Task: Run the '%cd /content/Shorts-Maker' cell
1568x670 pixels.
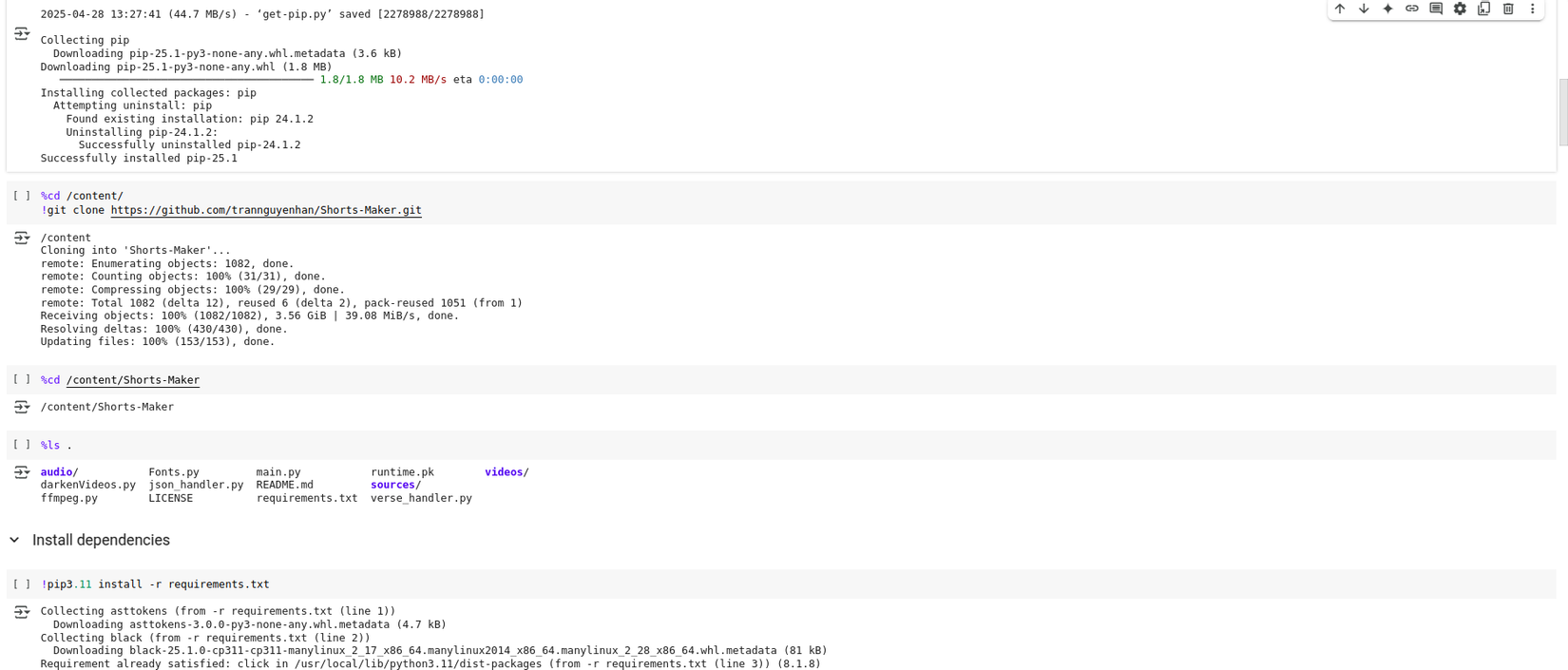Action: (x=21, y=379)
